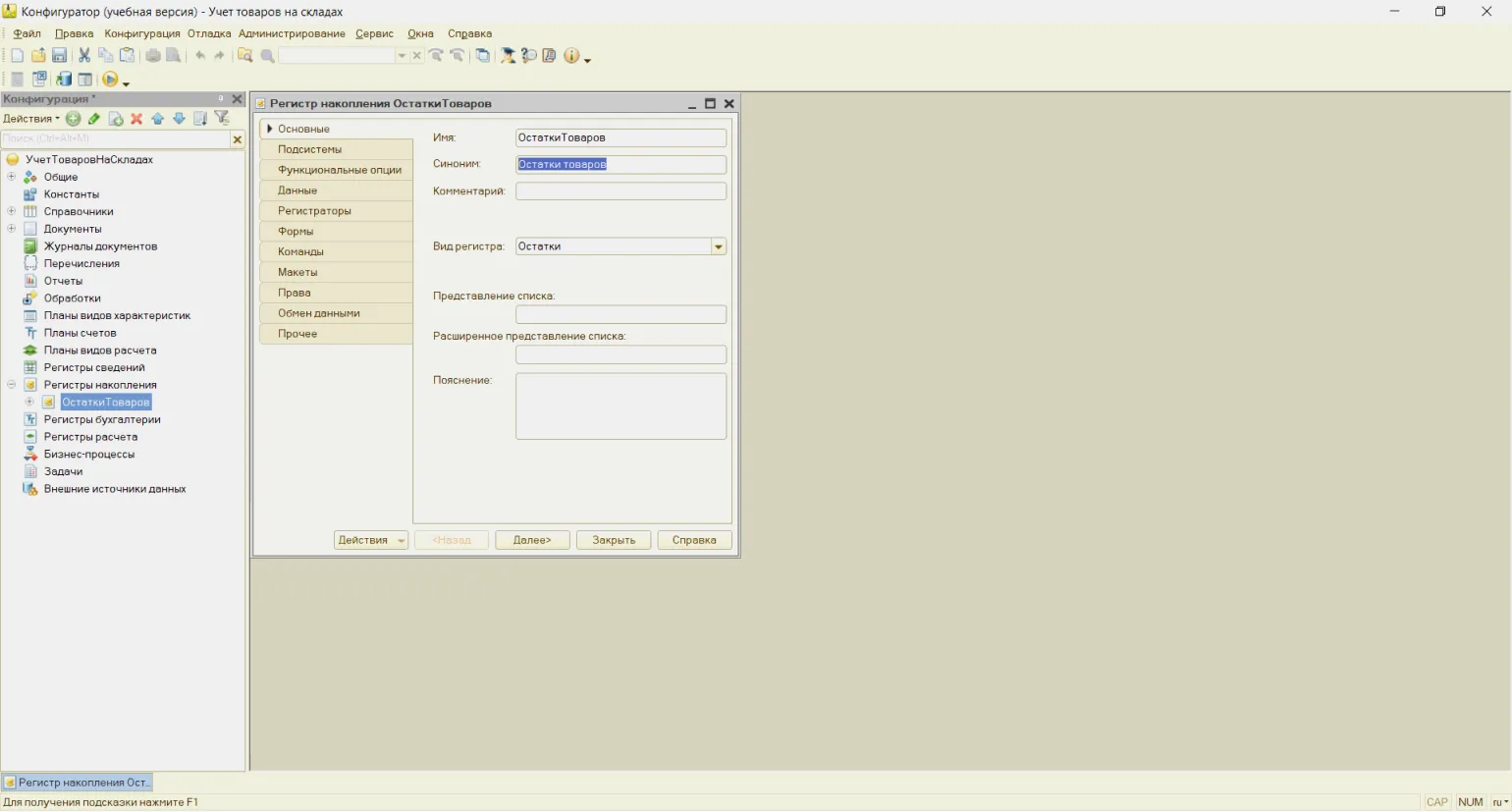Click the pencil Edit object icon
This screenshot has width=1512, height=812.
94,119
